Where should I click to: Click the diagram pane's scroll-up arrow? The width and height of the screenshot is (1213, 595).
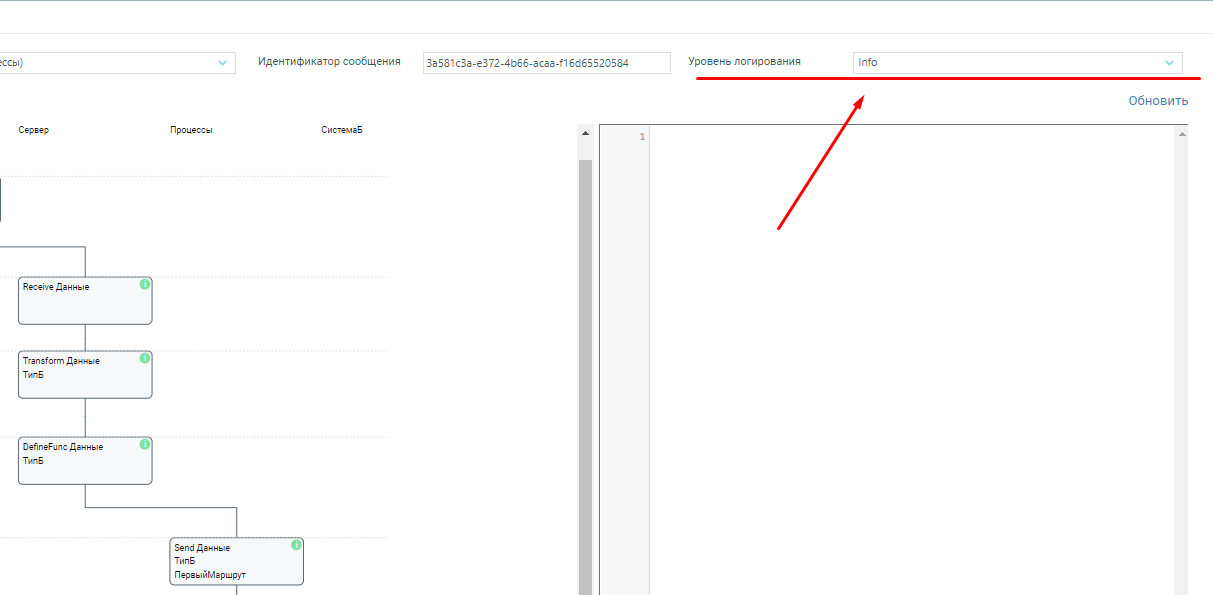tap(586, 133)
